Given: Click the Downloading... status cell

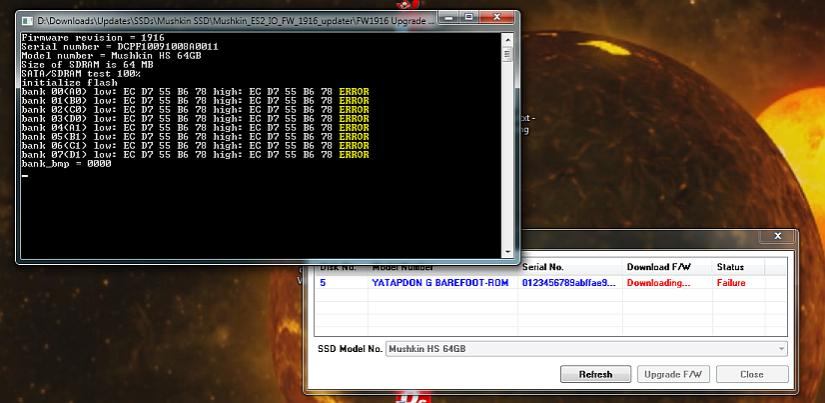Looking at the screenshot, I should point(658,283).
